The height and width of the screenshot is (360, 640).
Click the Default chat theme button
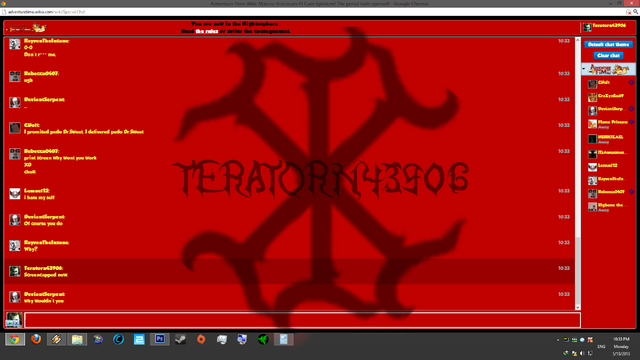click(608, 44)
